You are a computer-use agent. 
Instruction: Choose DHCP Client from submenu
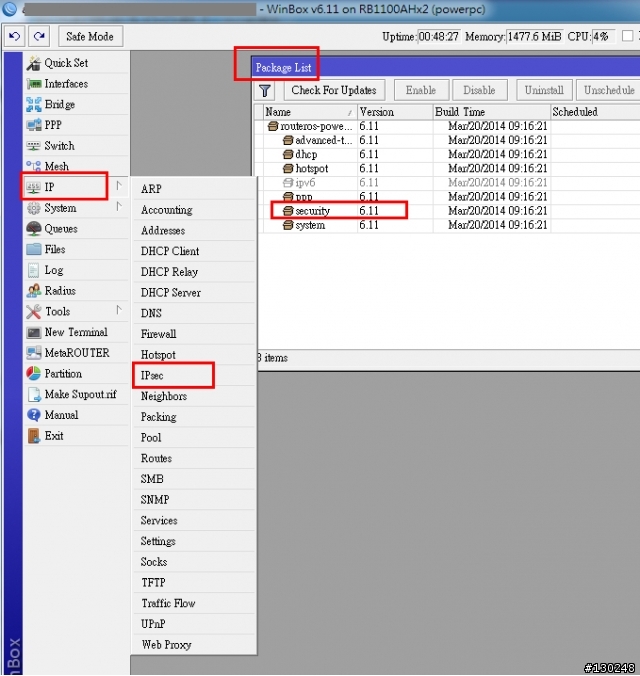tap(194, 251)
